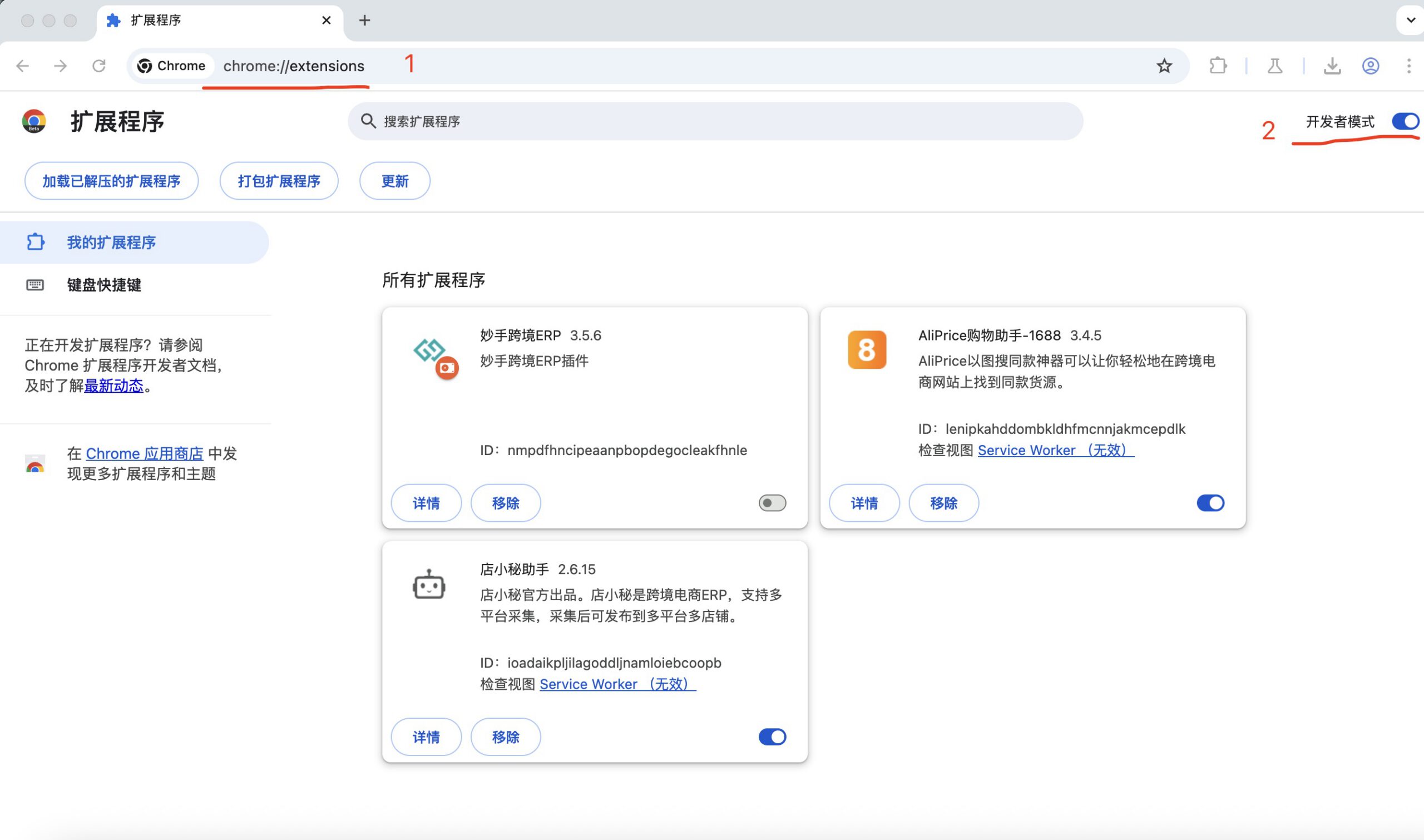The width and height of the screenshot is (1424, 840).
Task: Click 妙手跨境ERP 3.5.6 title text
Action: [541, 335]
